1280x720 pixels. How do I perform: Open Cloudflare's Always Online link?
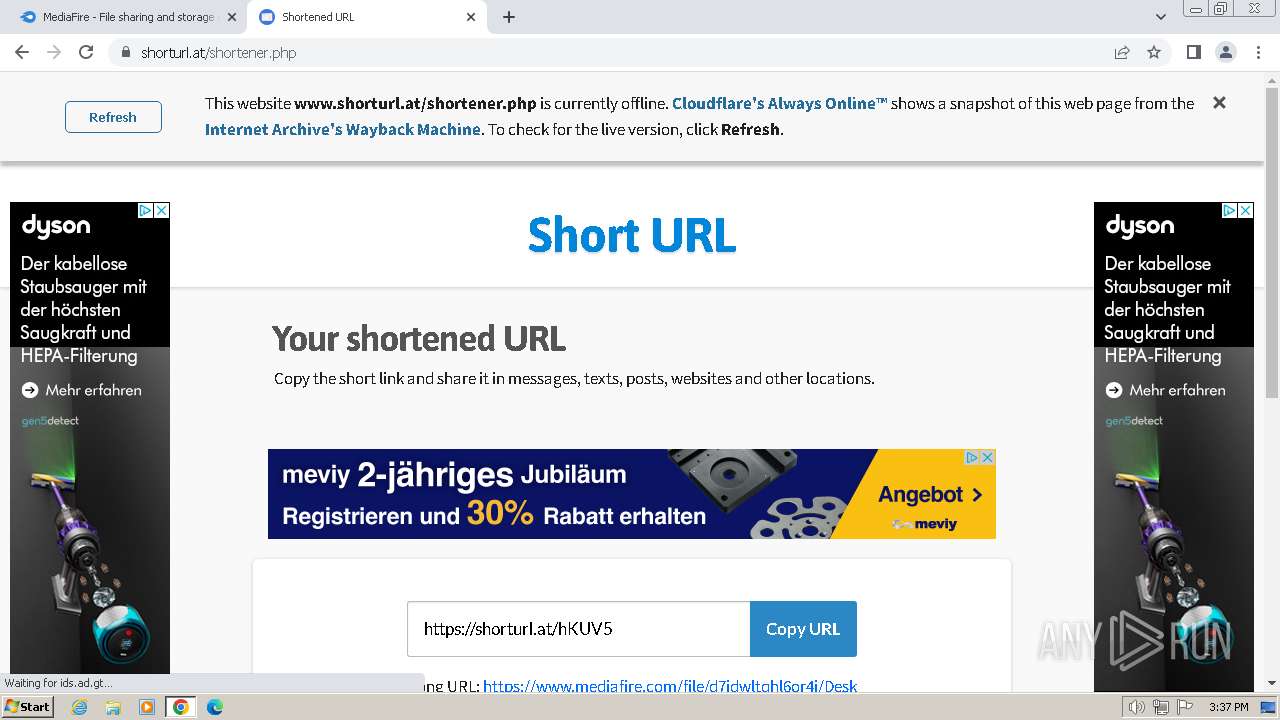780,103
